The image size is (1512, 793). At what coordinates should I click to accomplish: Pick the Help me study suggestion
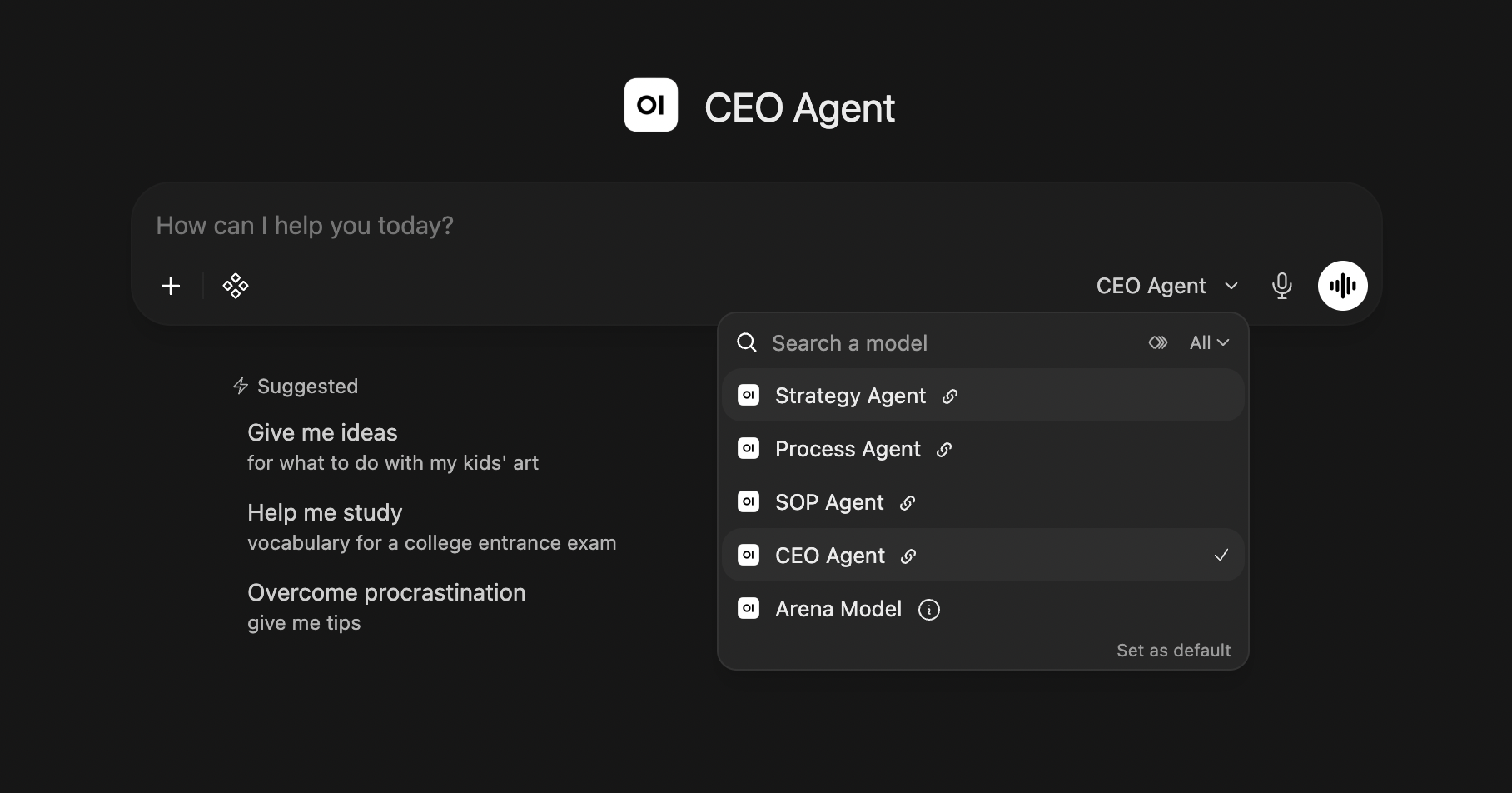coord(431,526)
